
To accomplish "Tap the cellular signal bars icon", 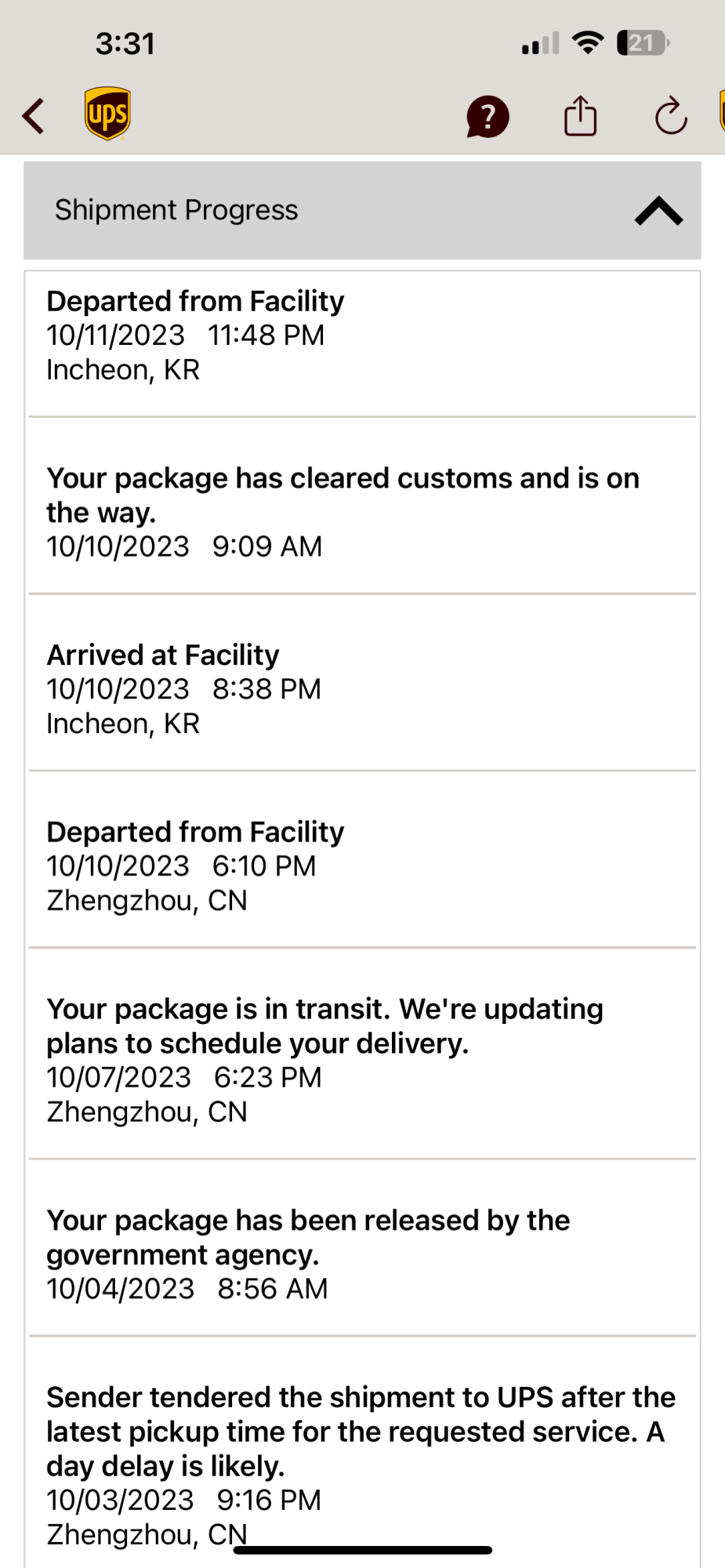I will point(541,43).
